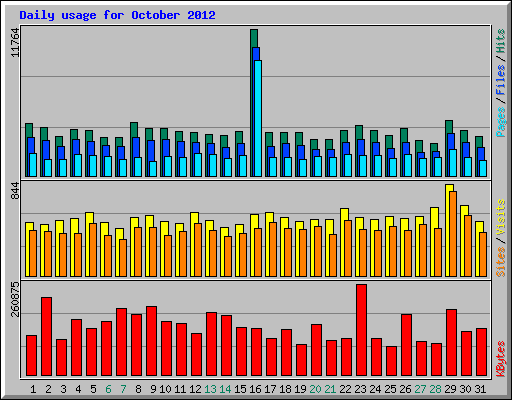Image resolution: width=512 pixels, height=400 pixels.
Task: Click the Hits legend label
Action: pos(501,41)
